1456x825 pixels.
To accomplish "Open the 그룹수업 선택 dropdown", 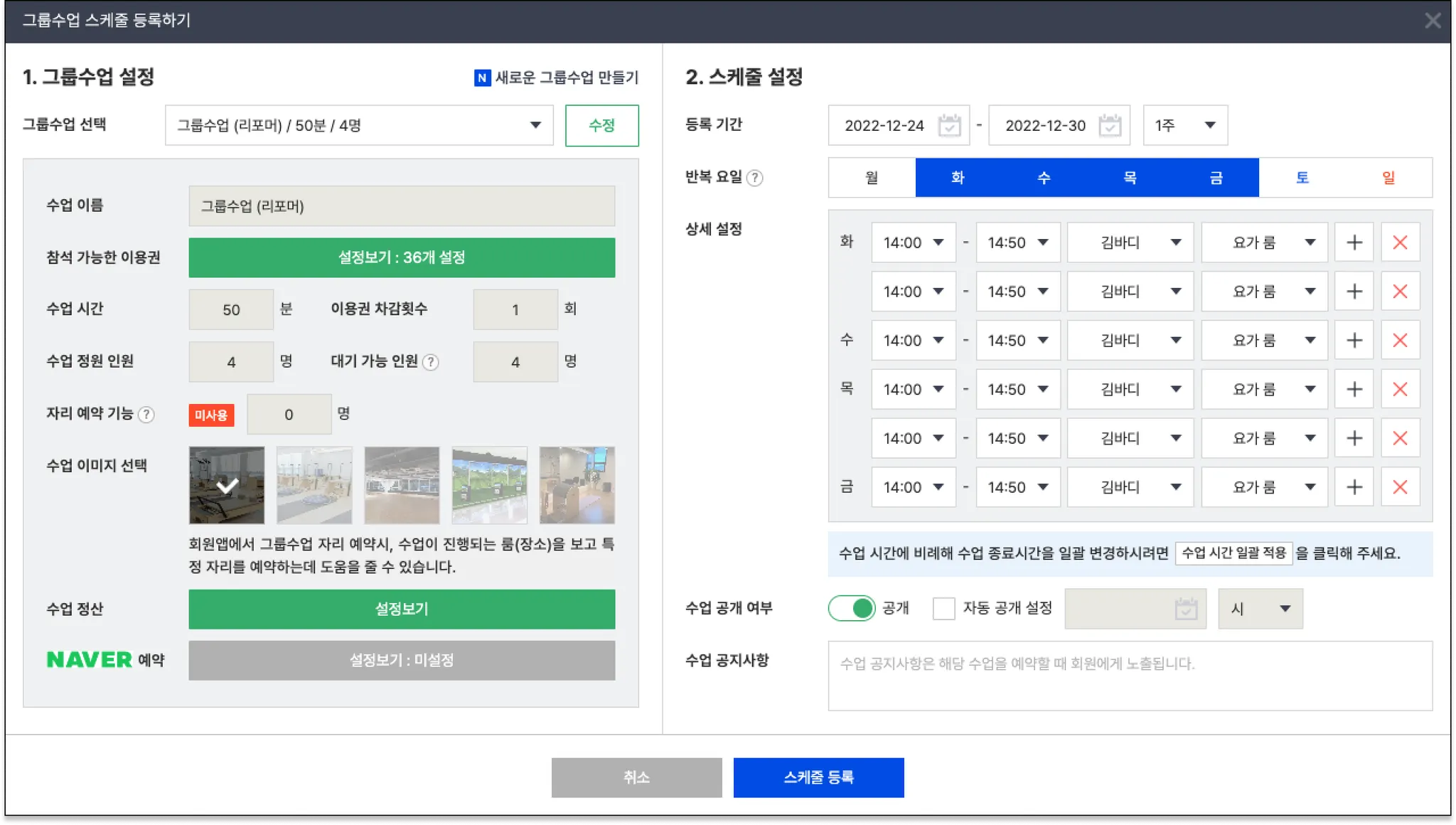I will click(x=359, y=125).
